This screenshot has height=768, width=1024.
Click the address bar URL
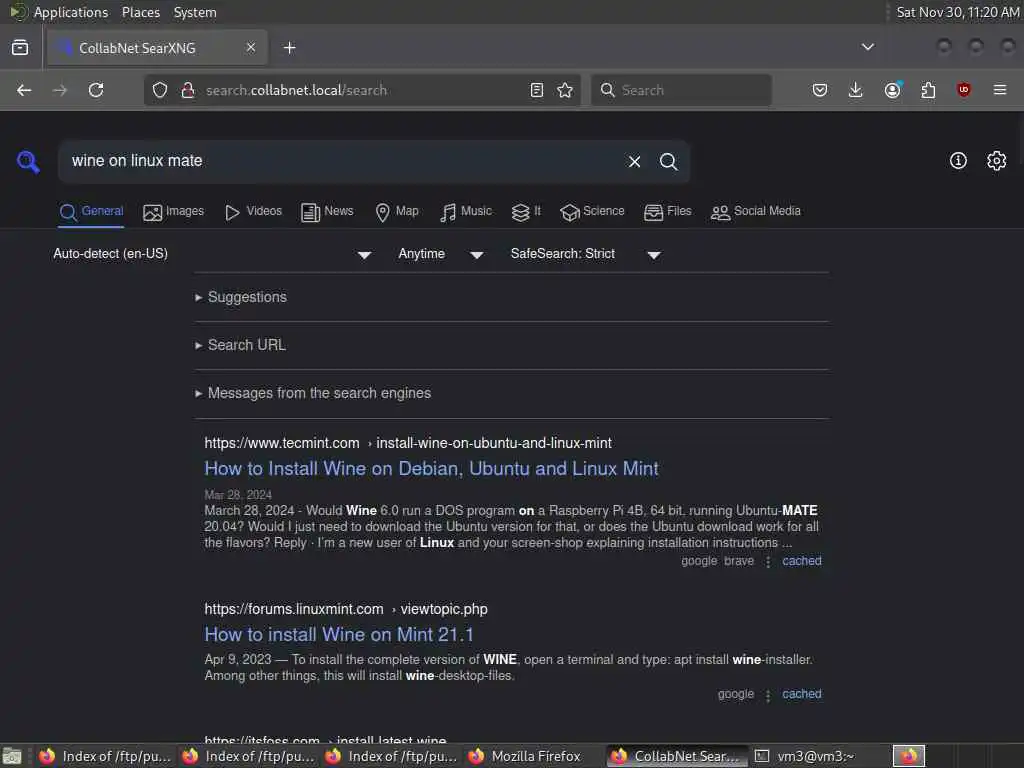click(x=296, y=90)
